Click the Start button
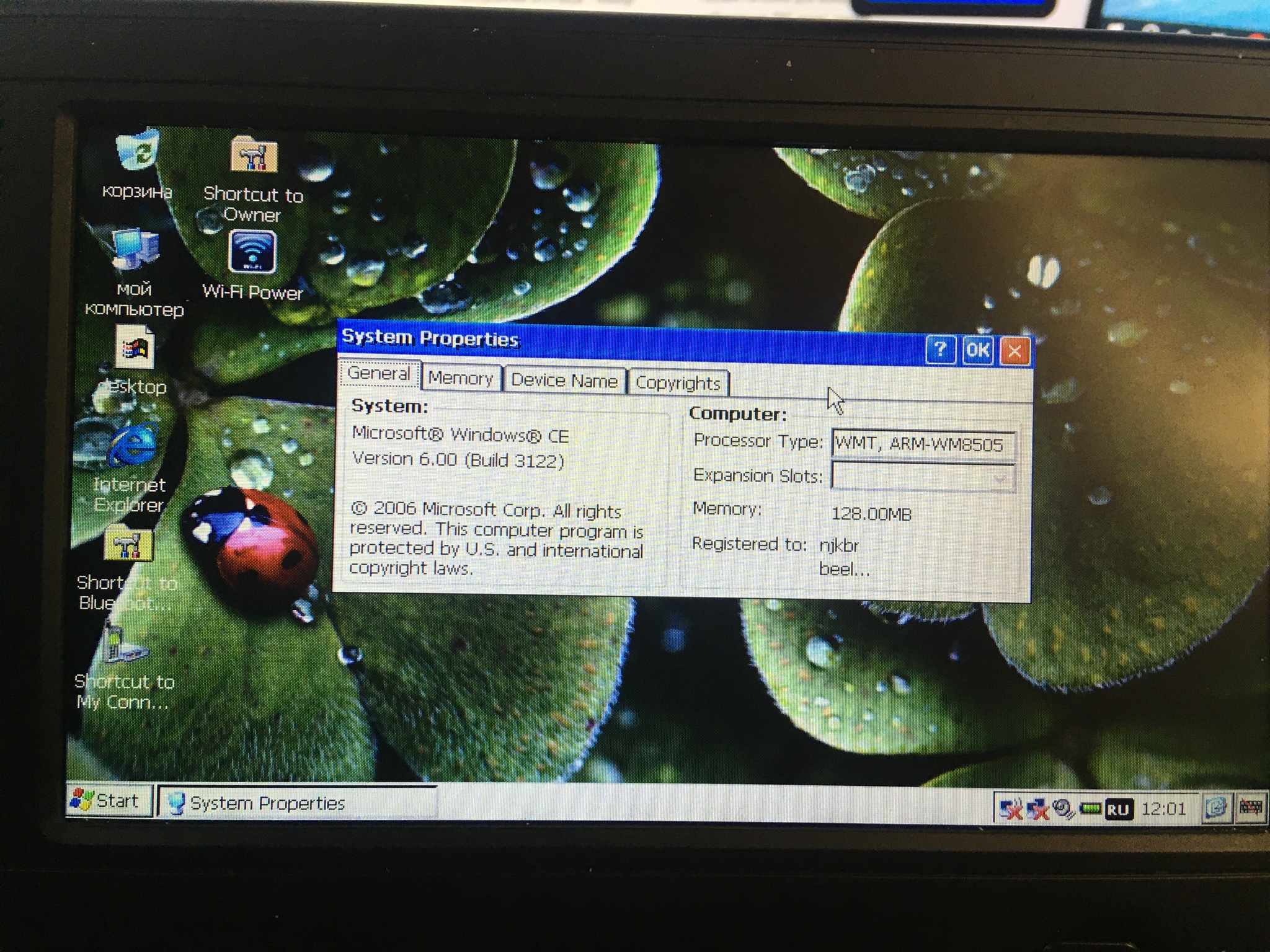This screenshot has width=1270, height=952. coord(109,801)
